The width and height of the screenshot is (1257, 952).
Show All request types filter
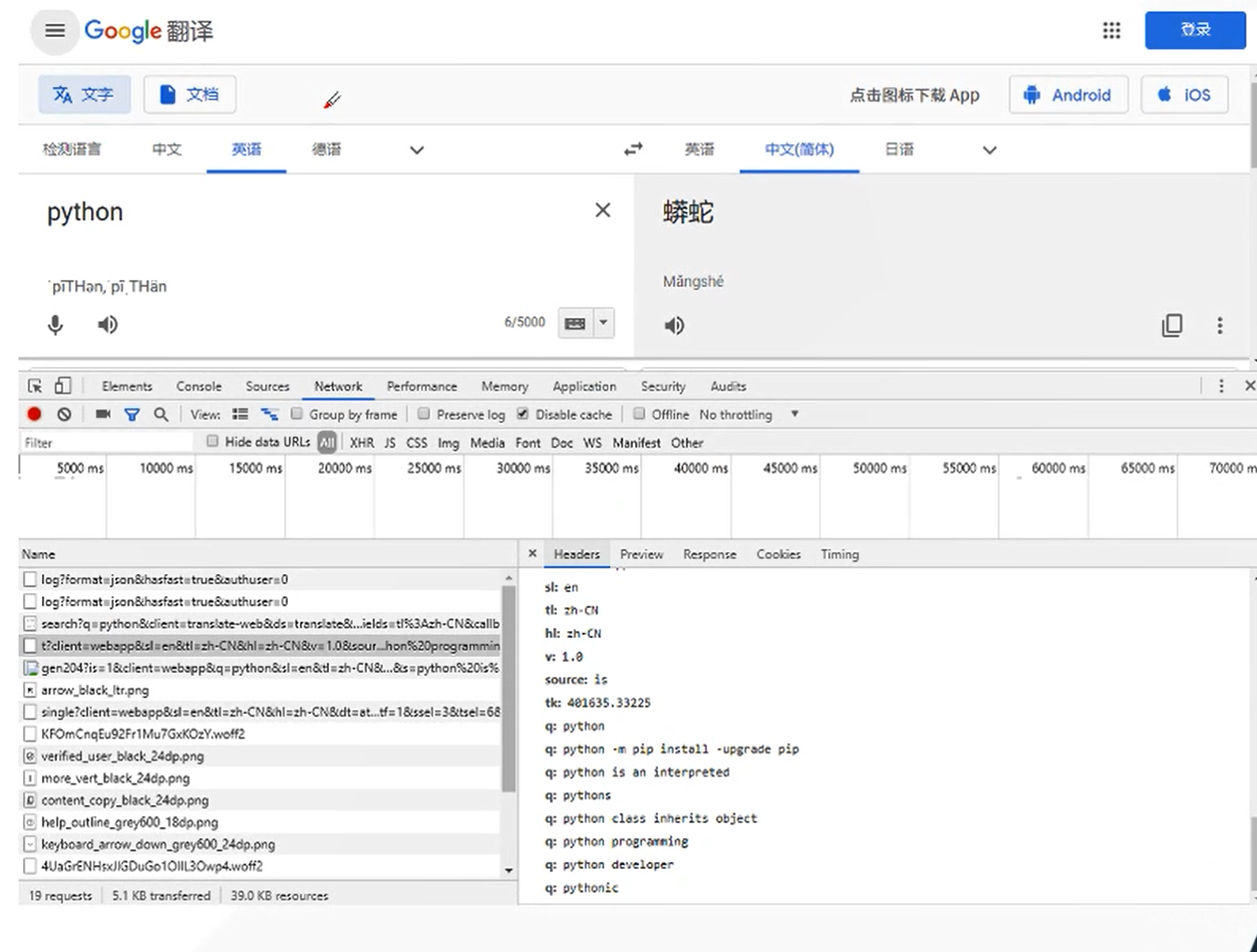(328, 443)
